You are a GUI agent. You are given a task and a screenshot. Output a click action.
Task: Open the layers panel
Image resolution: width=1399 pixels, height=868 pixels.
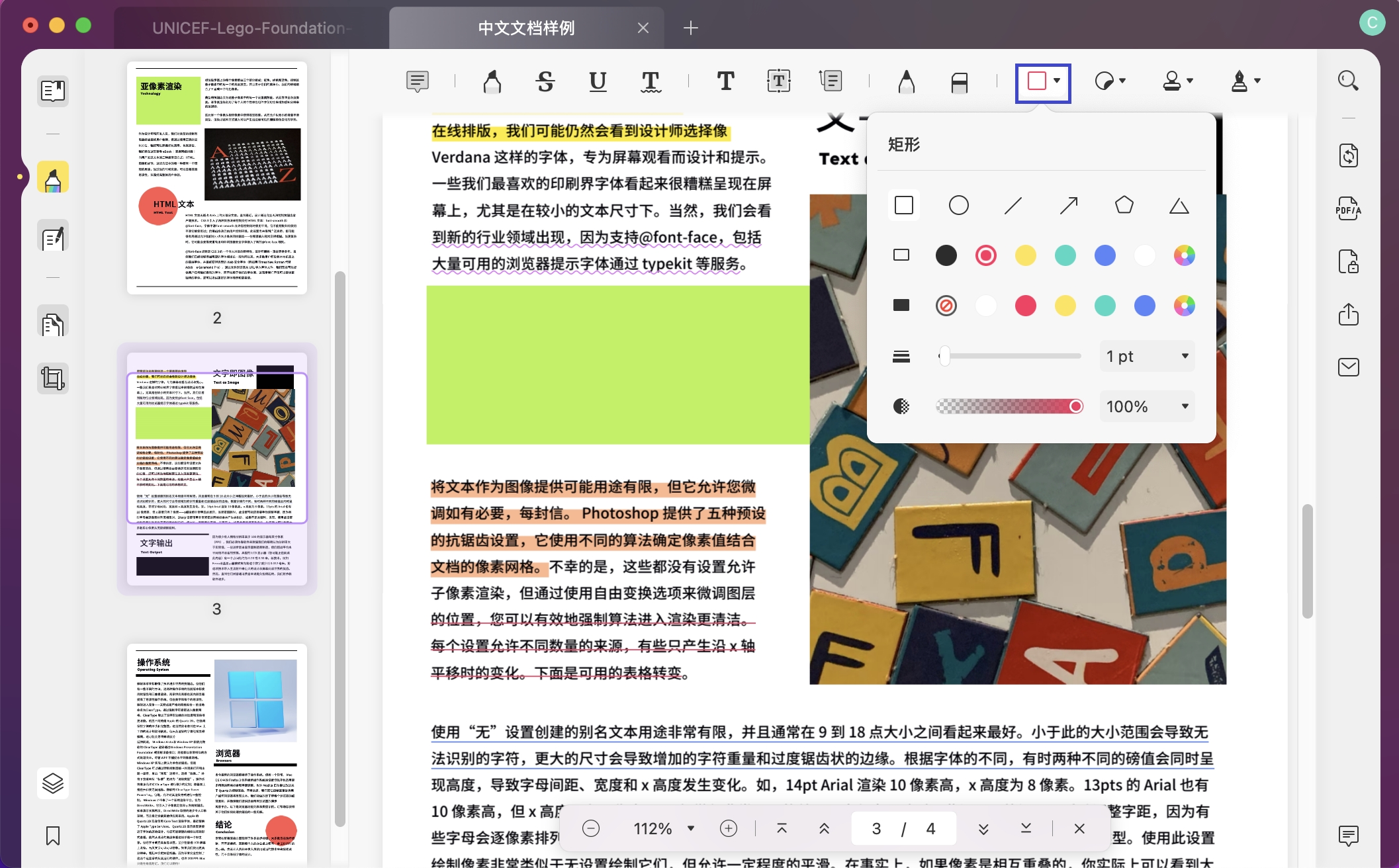(x=53, y=783)
